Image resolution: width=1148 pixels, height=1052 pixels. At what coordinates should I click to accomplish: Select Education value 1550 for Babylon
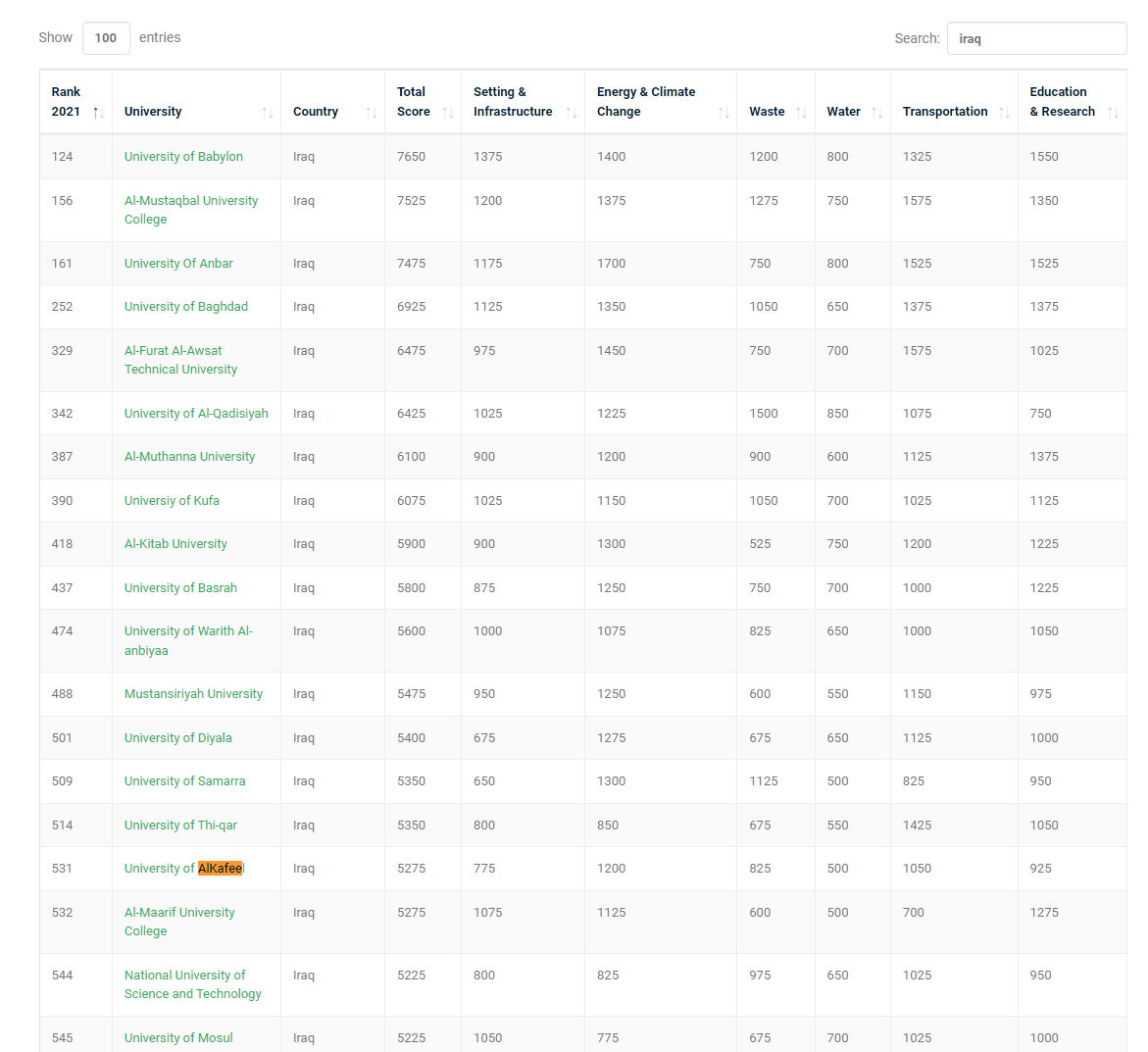coord(1044,157)
